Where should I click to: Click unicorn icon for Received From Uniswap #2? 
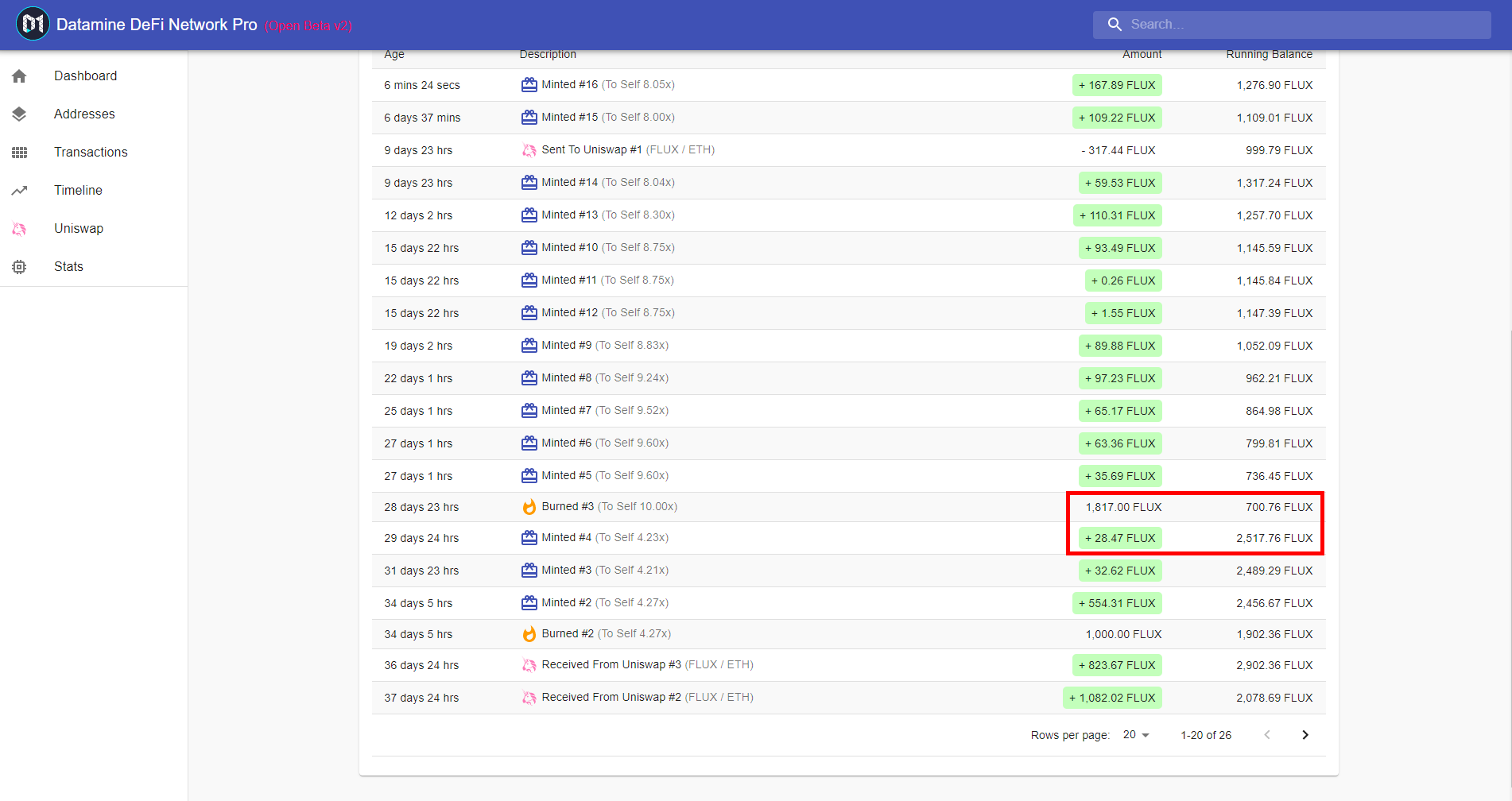pyautogui.click(x=529, y=698)
